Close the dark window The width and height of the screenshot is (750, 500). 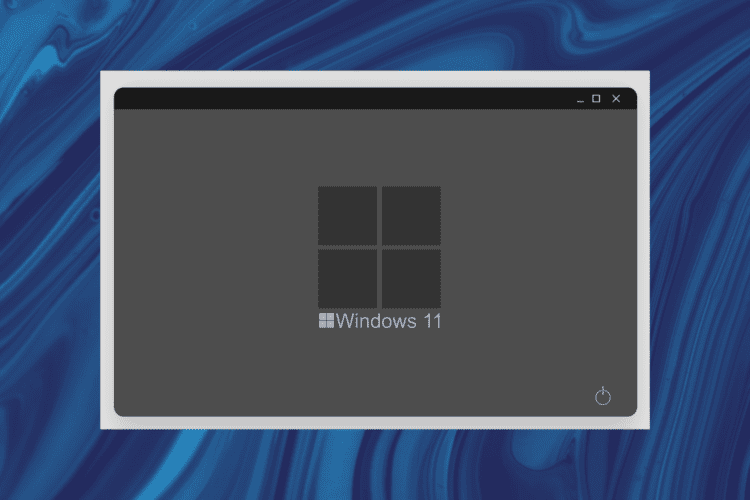[616, 99]
